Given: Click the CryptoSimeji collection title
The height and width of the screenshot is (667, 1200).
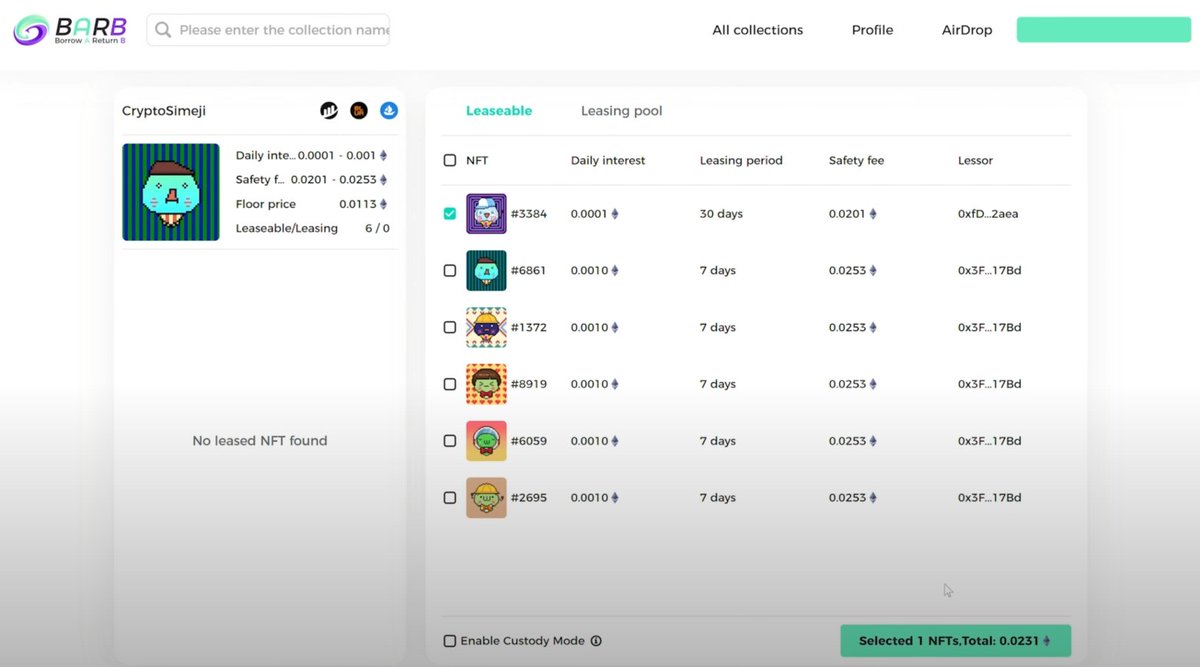Looking at the screenshot, I should pyautogui.click(x=164, y=111).
